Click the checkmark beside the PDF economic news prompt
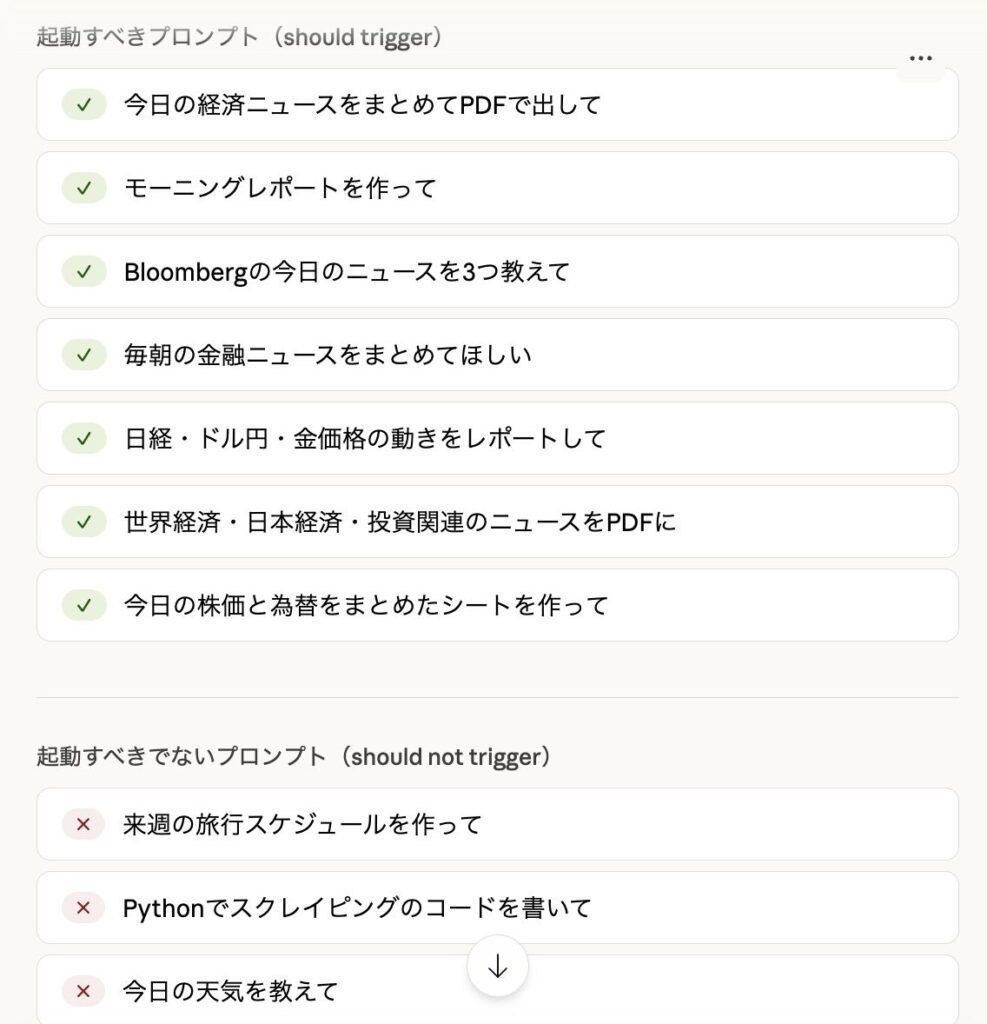Screen dimensions: 987x1024 point(84,104)
